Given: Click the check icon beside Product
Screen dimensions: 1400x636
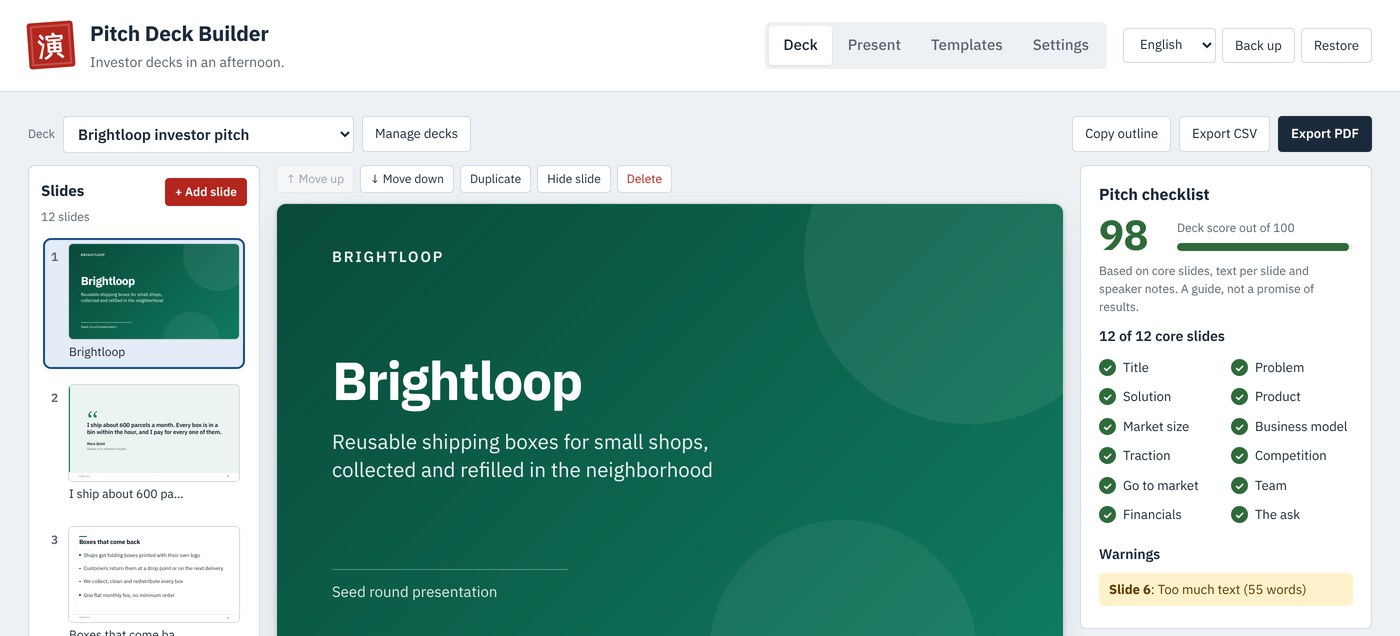Looking at the screenshot, I should pos(1239,396).
